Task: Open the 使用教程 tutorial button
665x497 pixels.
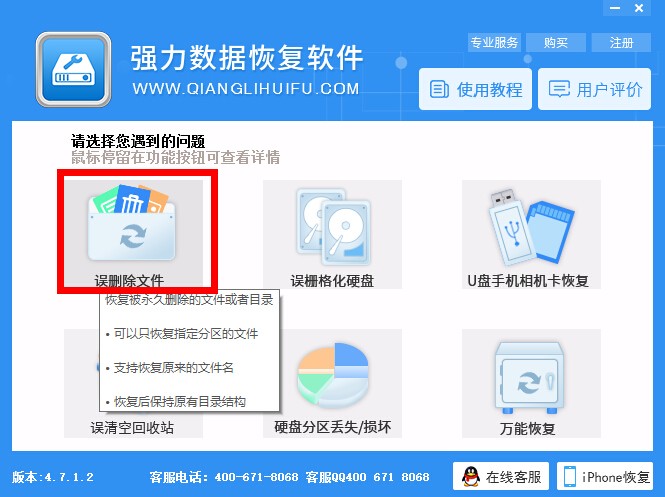Action: 475,89
